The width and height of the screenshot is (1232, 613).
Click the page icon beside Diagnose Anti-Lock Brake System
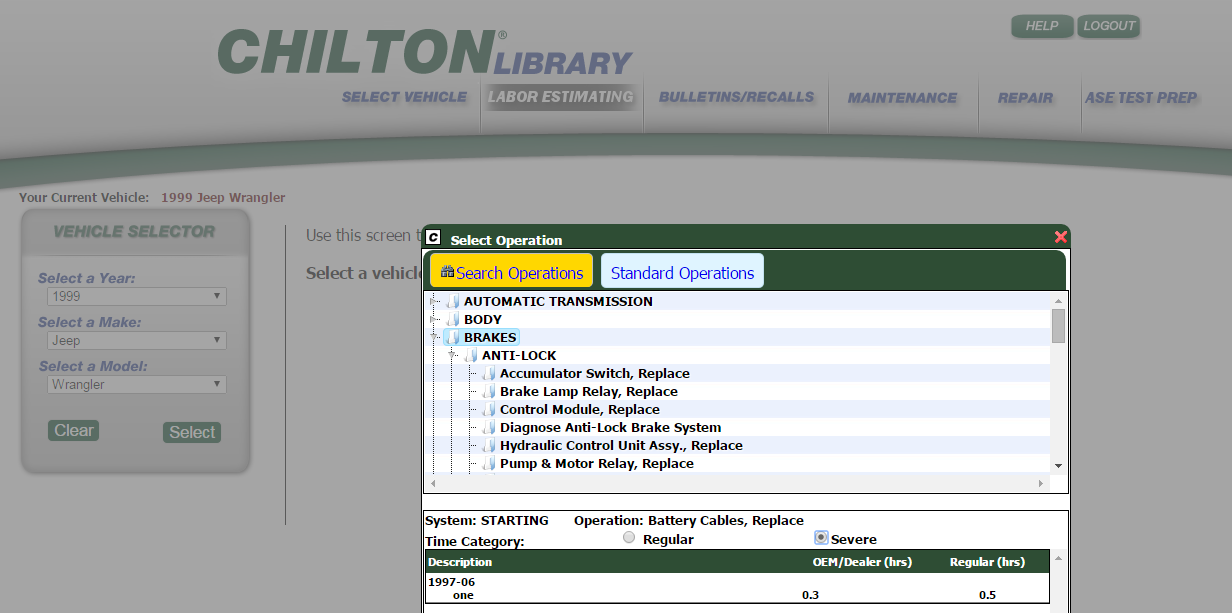(489, 427)
